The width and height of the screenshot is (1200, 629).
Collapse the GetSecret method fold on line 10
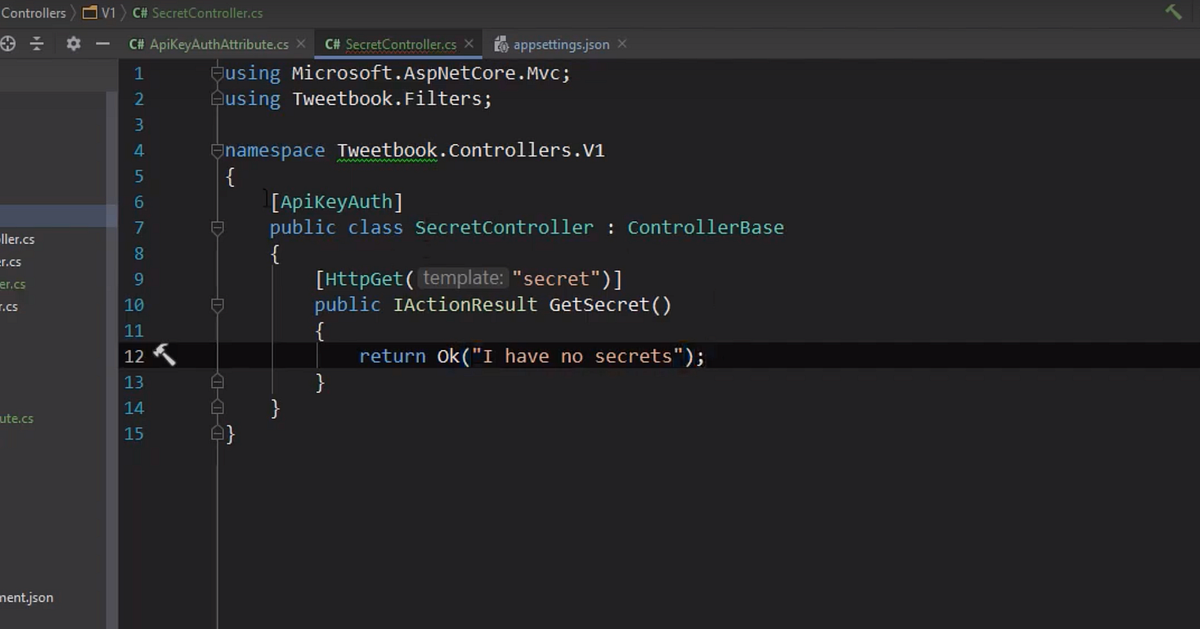click(x=217, y=305)
